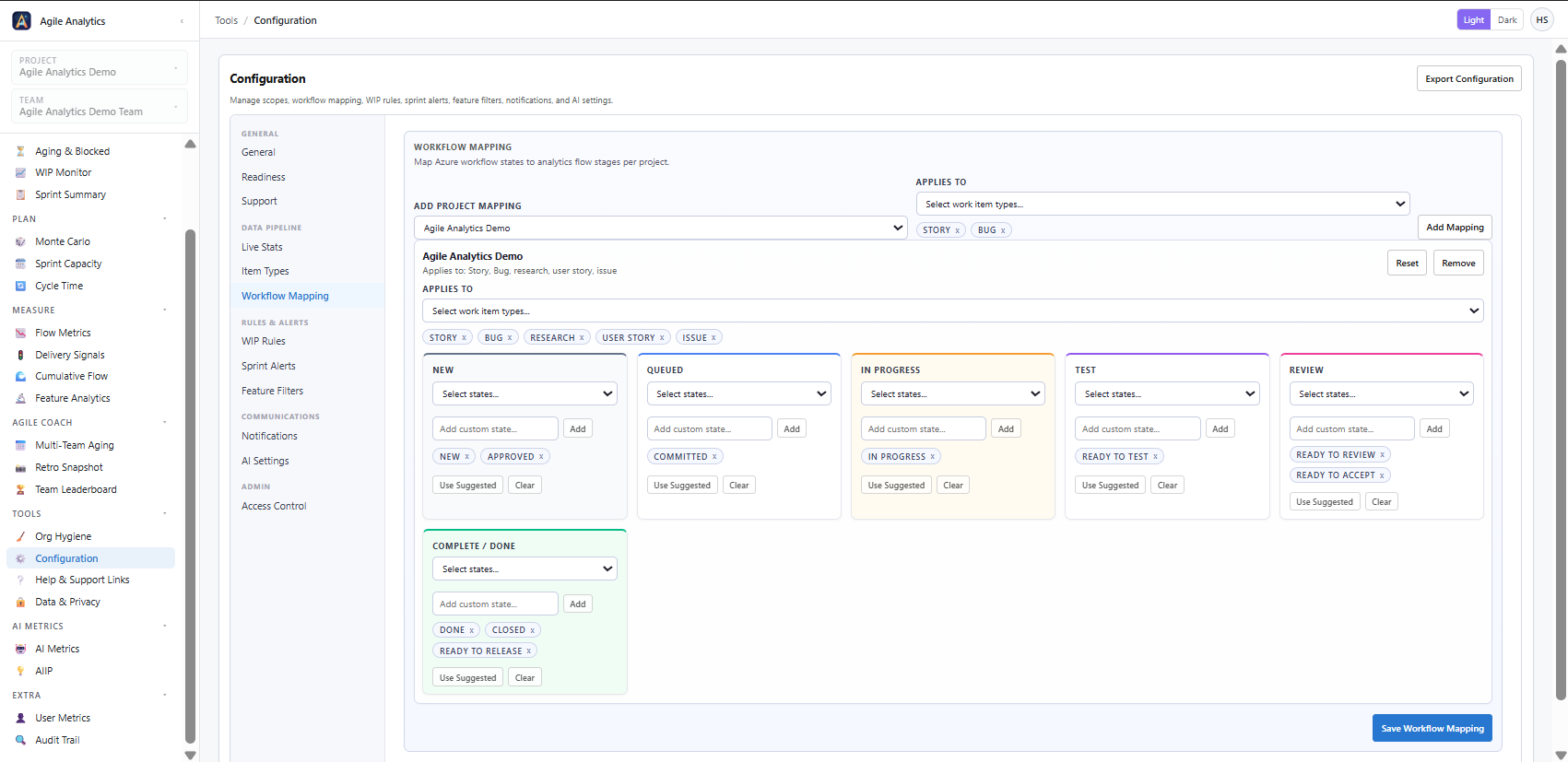1568x762 pixels.
Task: Click the AI Metrics icon
Action: (20, 649)
